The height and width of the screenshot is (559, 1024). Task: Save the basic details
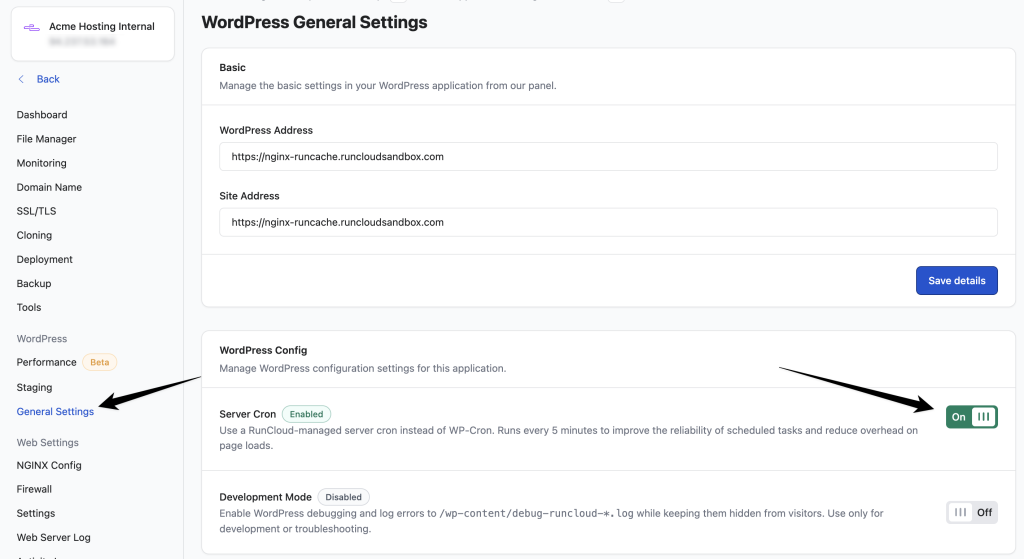(956, 281)
